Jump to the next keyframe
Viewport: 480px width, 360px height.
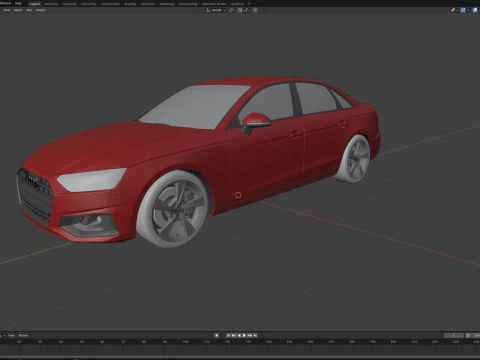click(250, 335)
